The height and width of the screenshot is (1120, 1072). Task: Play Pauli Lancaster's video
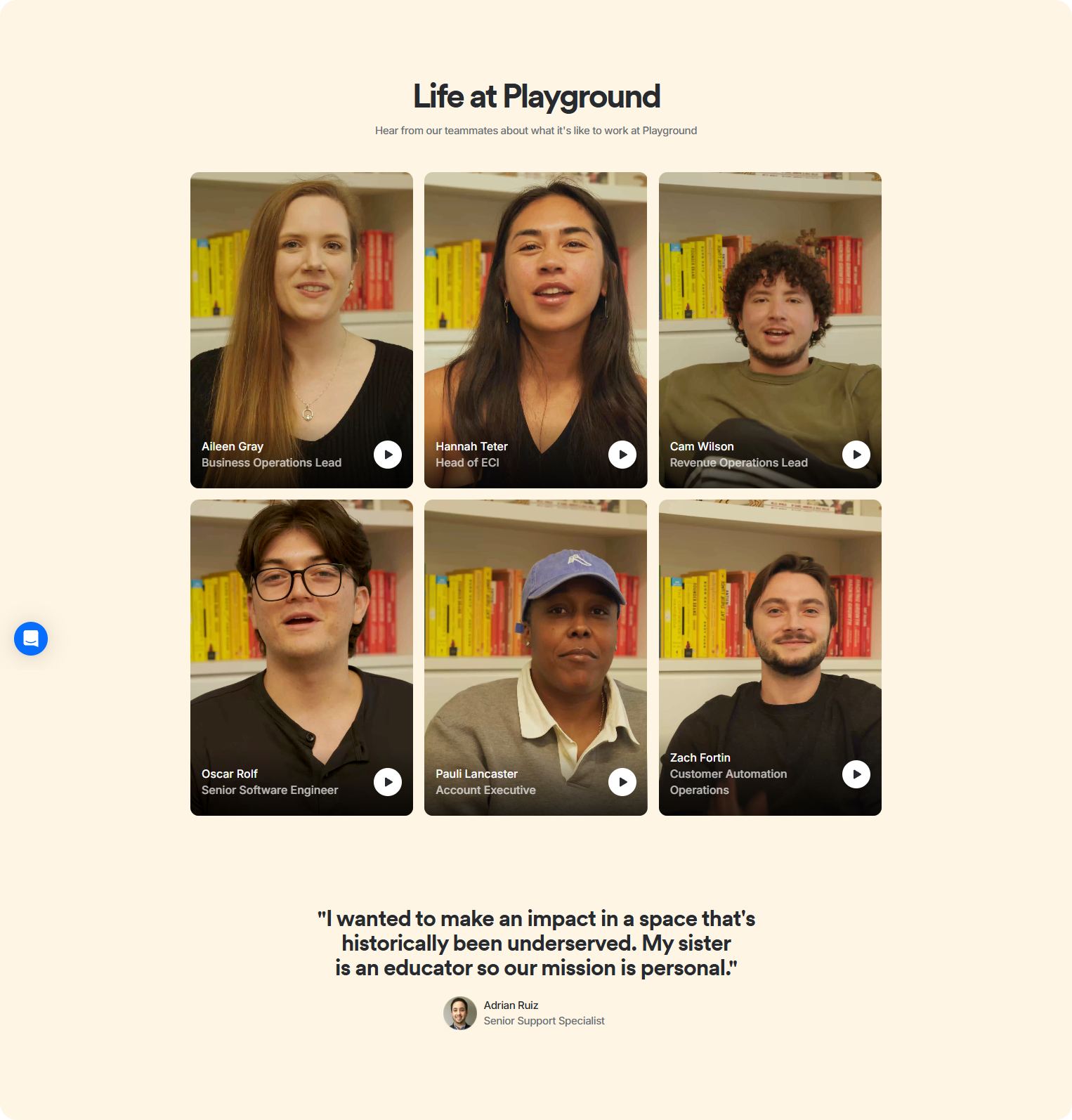[622, 782]
